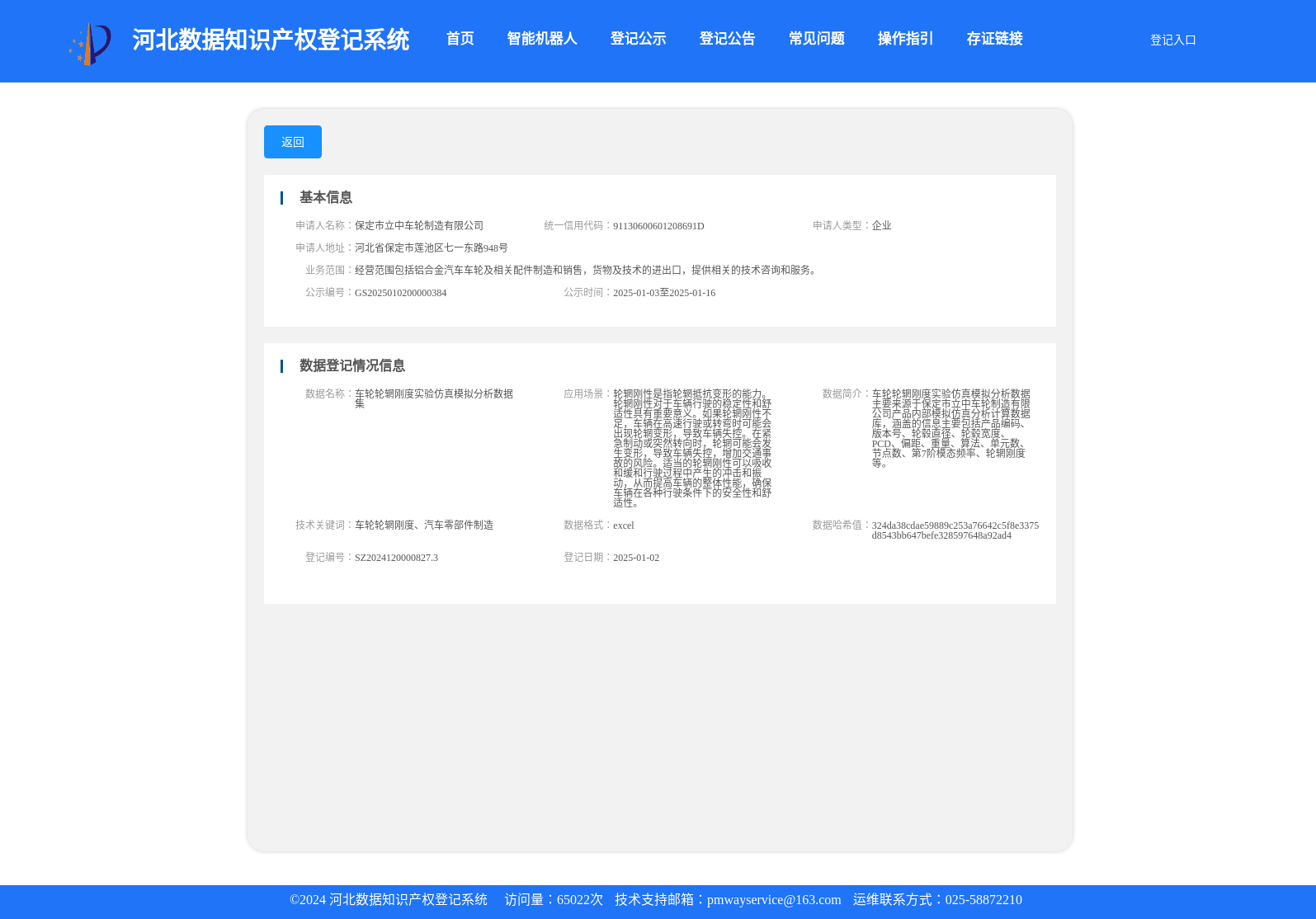Click registration date 2025-01-02
1316x919 pixels.
click(x=636, y=558)
